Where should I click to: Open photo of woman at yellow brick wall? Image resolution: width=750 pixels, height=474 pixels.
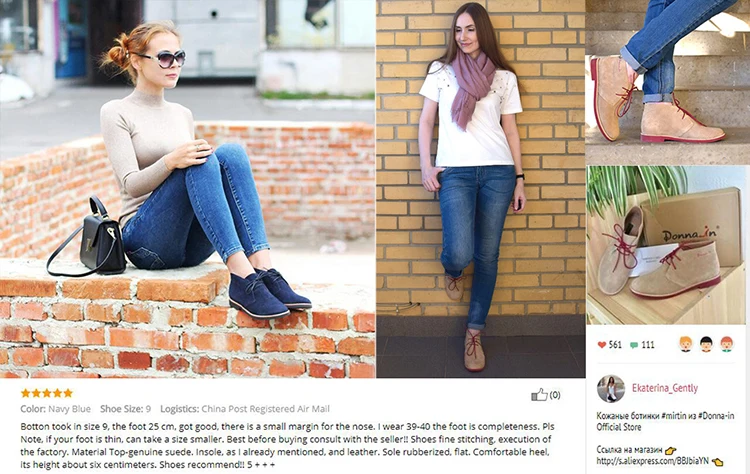(481, 189)
